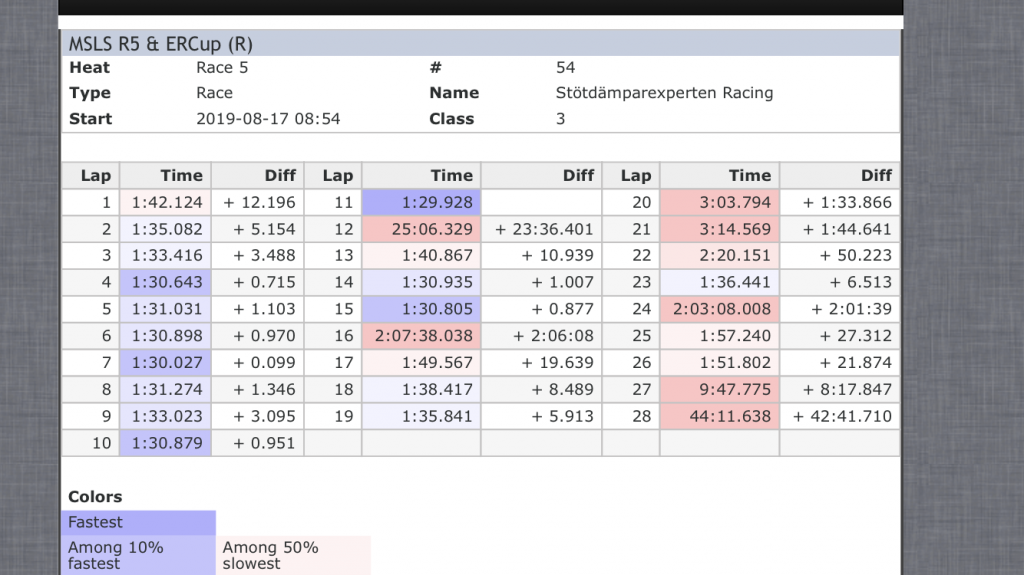
Task: Click lap 1 diff + 12.196
Action: coord(258,203)
